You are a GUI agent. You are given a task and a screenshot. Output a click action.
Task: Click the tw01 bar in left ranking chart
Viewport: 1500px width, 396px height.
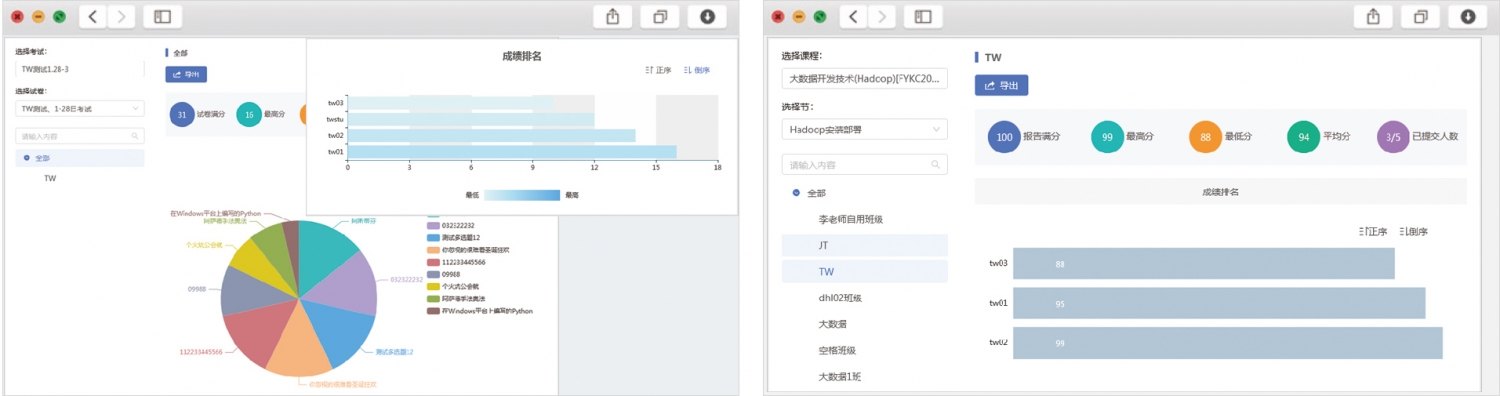[512, 152]
